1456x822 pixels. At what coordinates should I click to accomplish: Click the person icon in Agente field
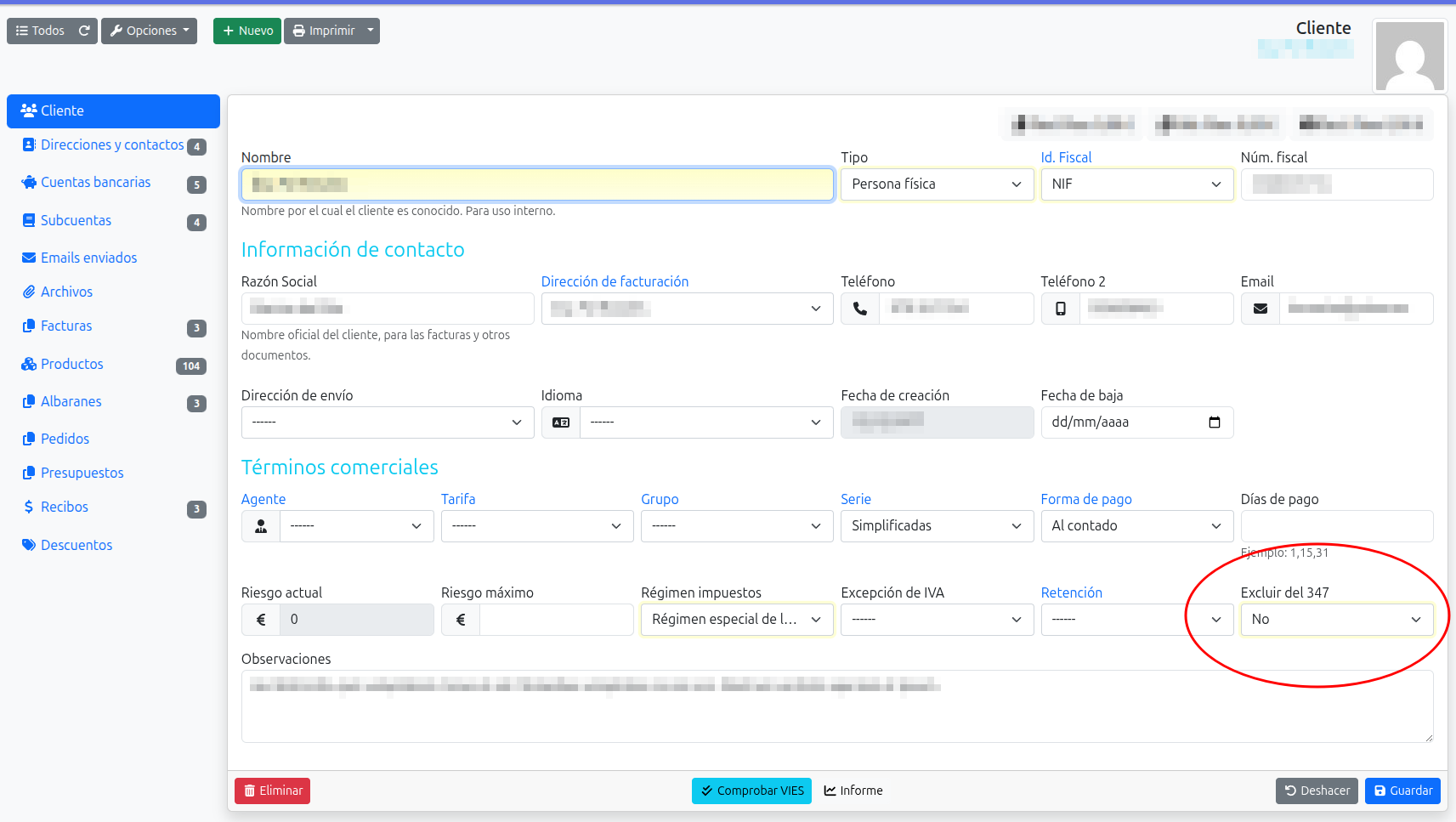[x=261, y=526]
